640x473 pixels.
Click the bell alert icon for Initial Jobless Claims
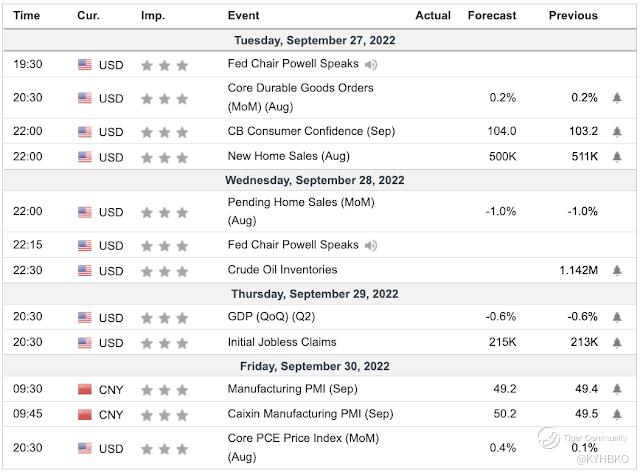pos(618,341)
